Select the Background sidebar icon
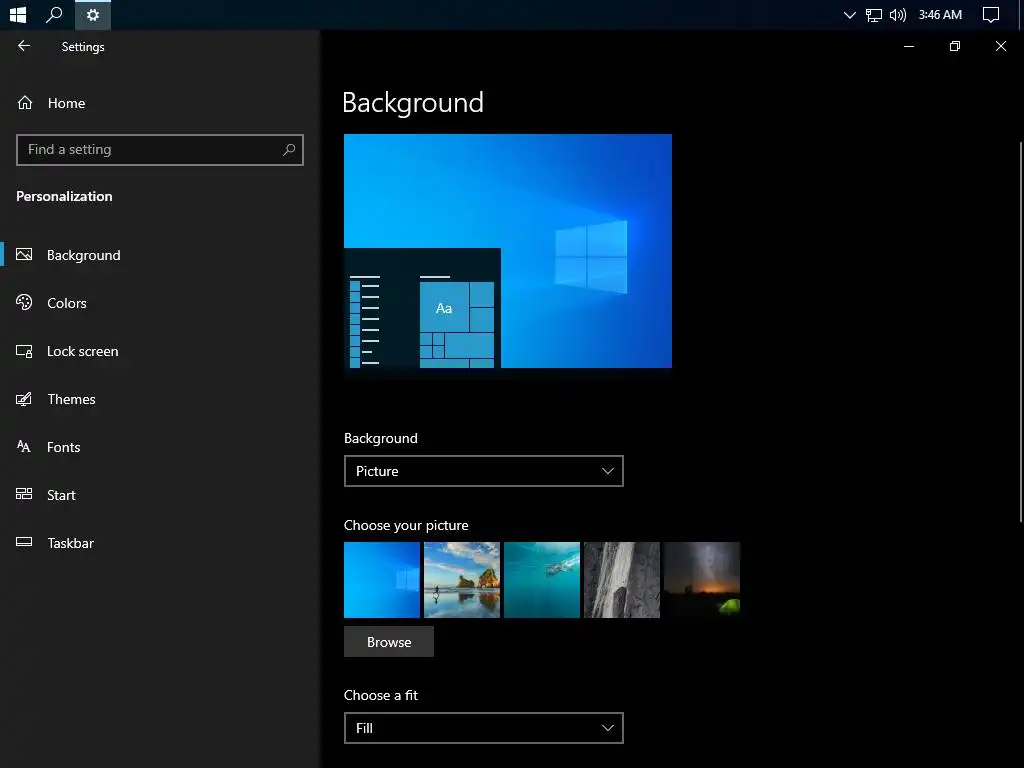This screenshot has height=768, width=1024. click(x=24, y=255)
